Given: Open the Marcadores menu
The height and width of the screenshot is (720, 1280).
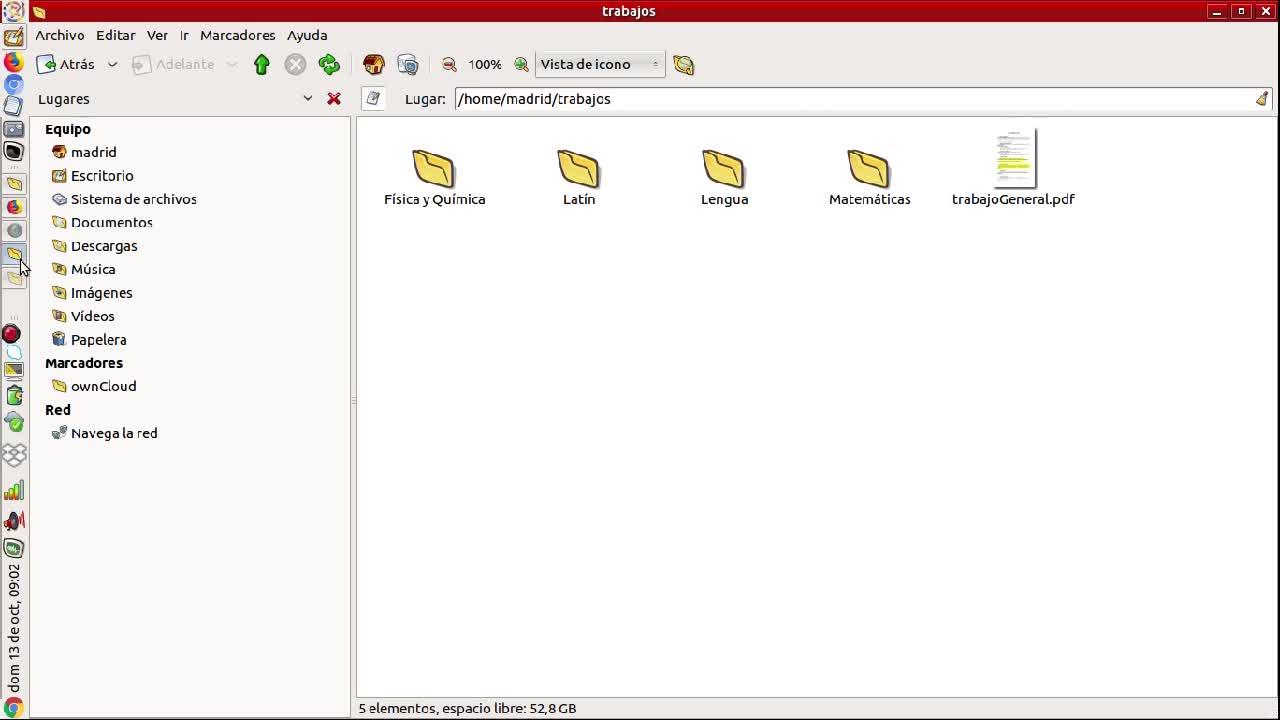Looking at the screenshot, I should [x=237, y=35].
